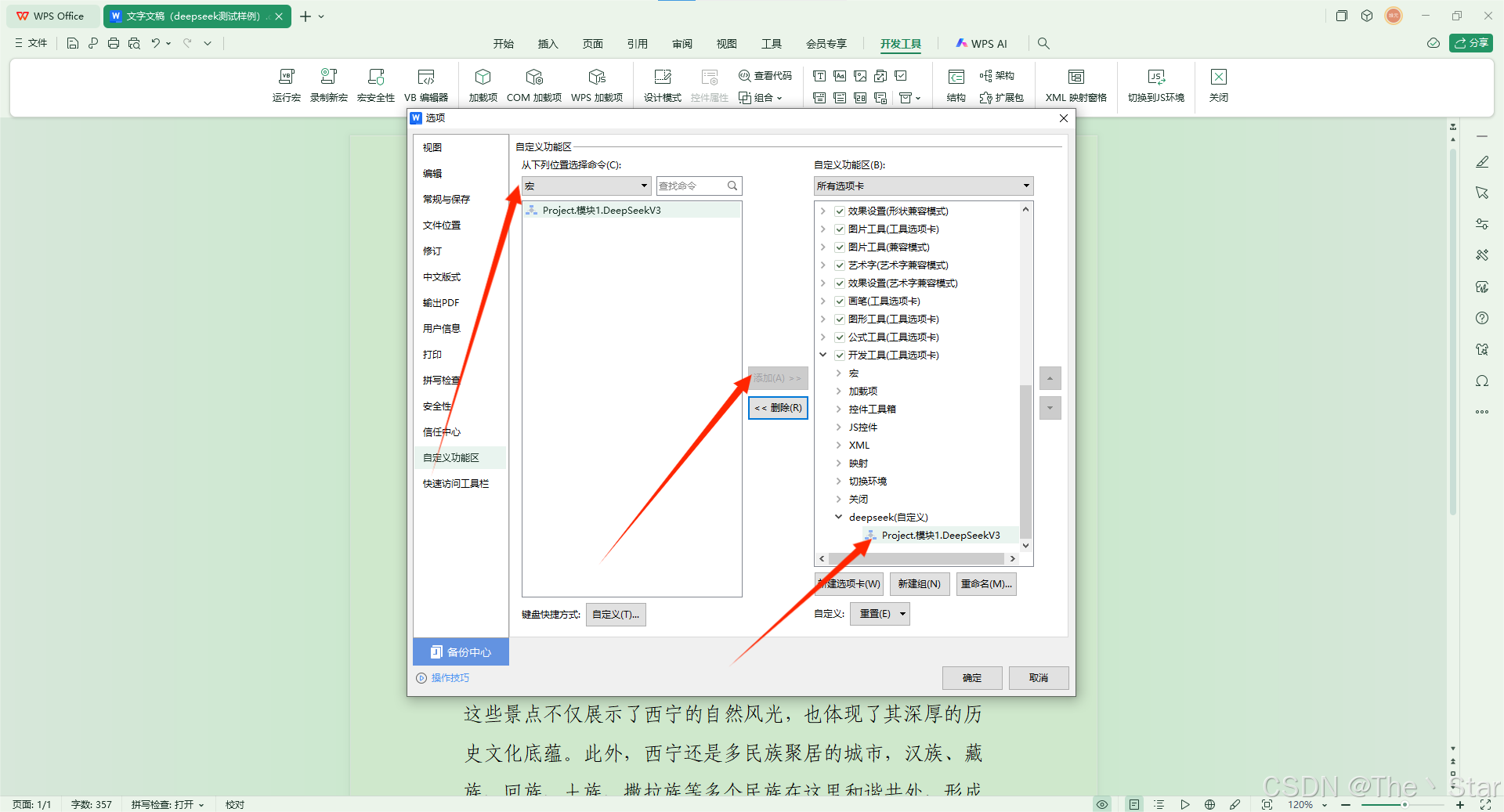Click the Schema (架构) icon

pyautogui.click(x=996, y=76)
